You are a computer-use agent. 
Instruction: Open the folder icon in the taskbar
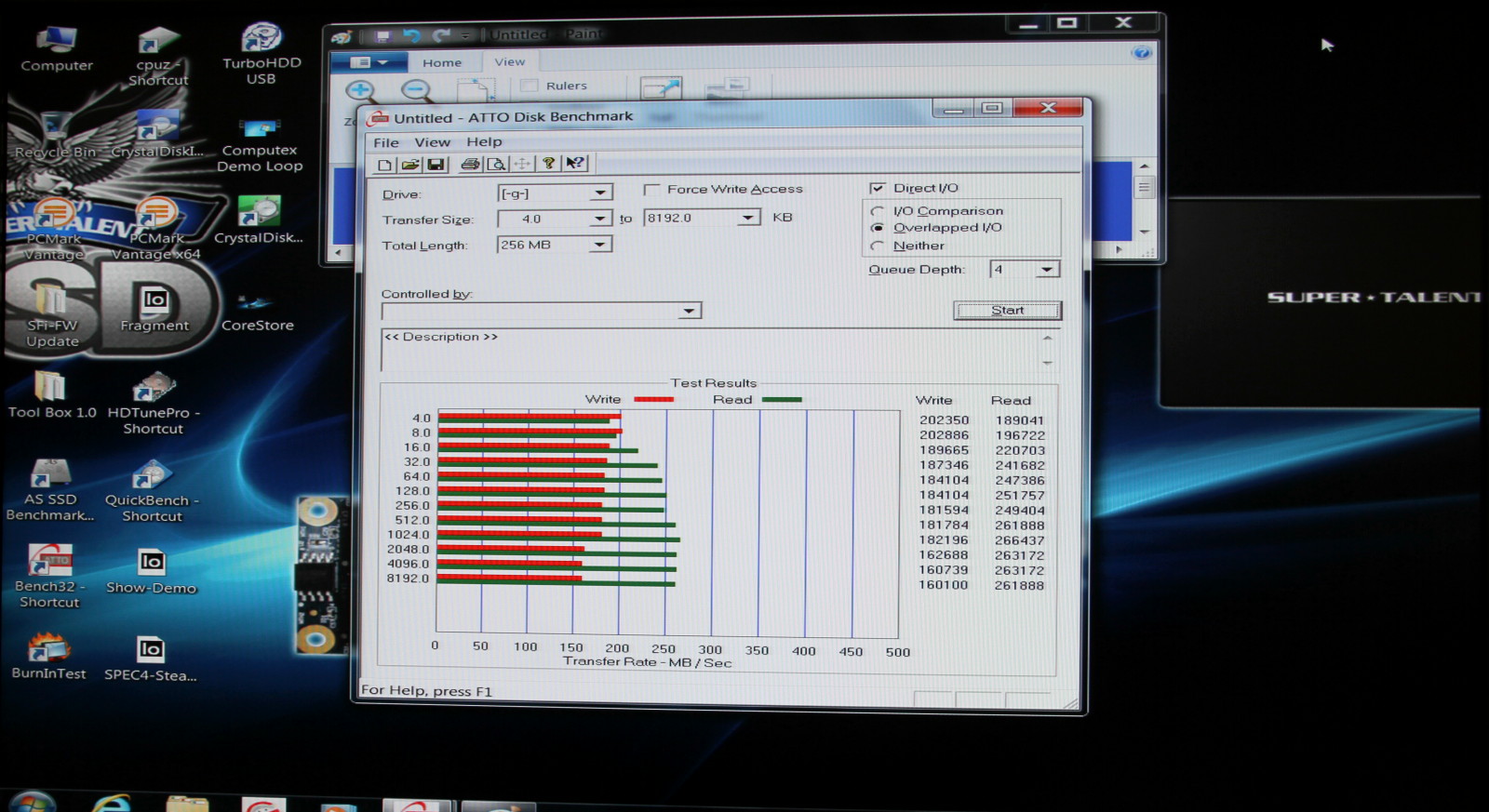(x=187, y=804)
